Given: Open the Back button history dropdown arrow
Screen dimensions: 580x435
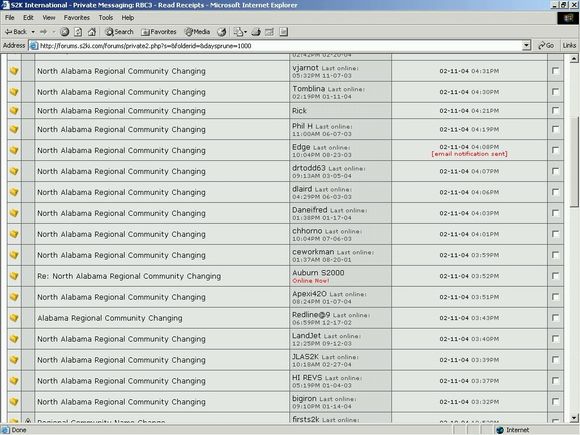Looking at the screenshot, I should (x=33, y=32).
